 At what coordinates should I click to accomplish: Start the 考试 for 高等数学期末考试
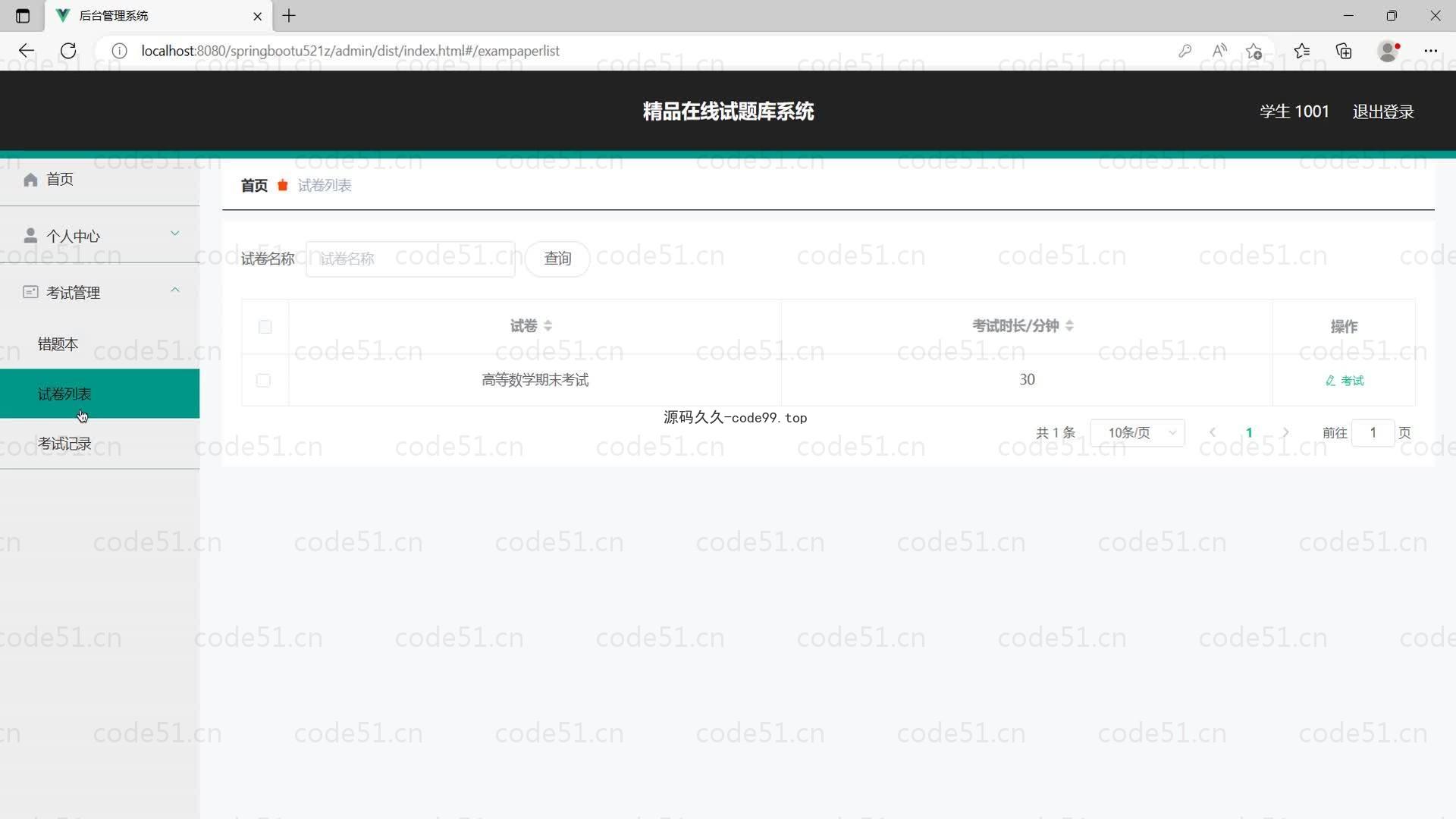(1344, 381)
